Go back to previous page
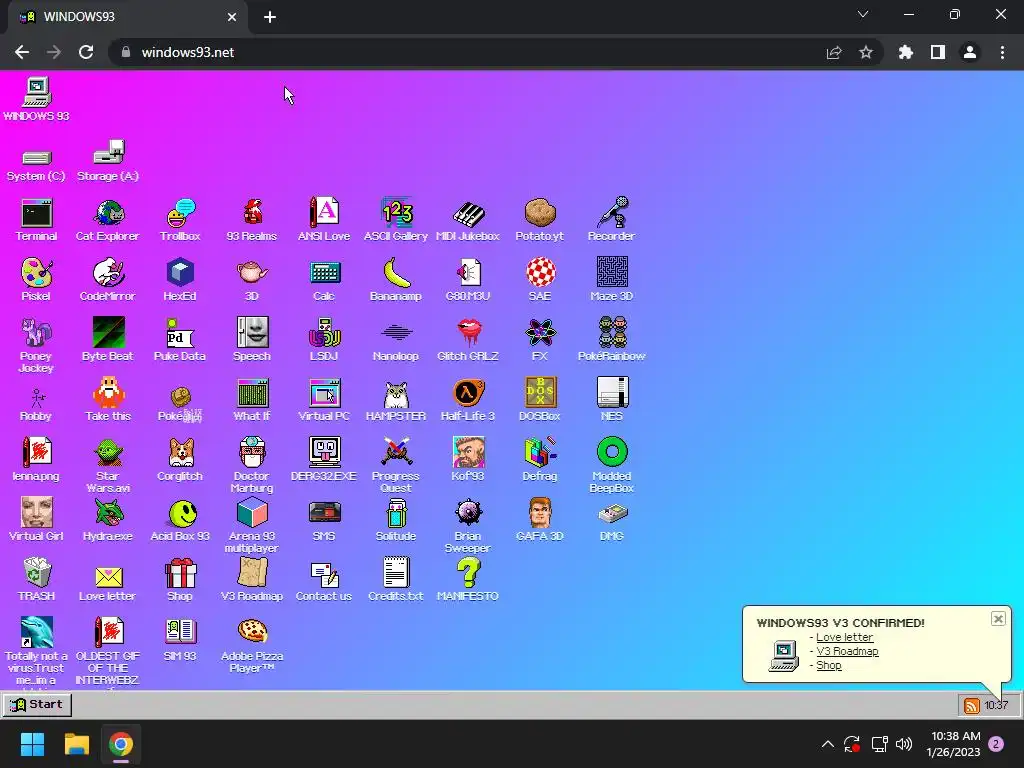Viewport: 1024px width, 768px height. pyautogui.click(x=22, y=52)
